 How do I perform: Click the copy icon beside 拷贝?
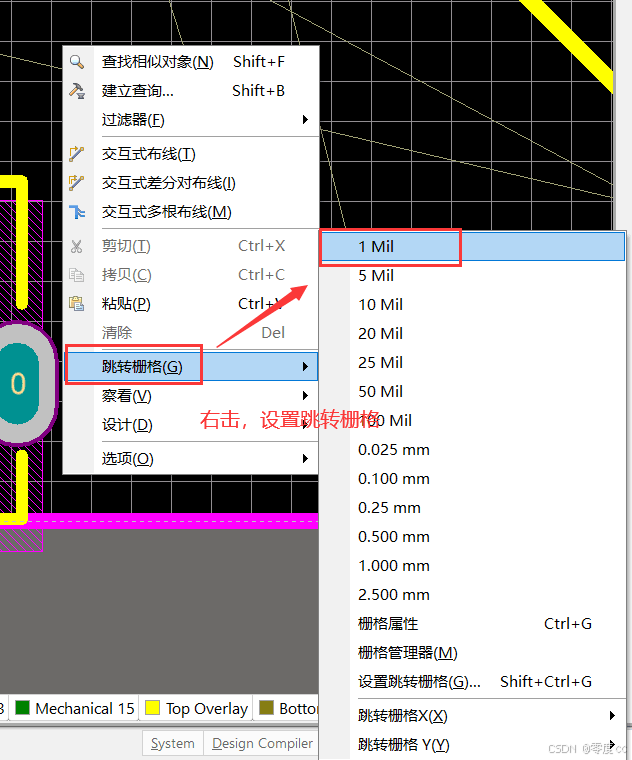[x=77, y=275]
